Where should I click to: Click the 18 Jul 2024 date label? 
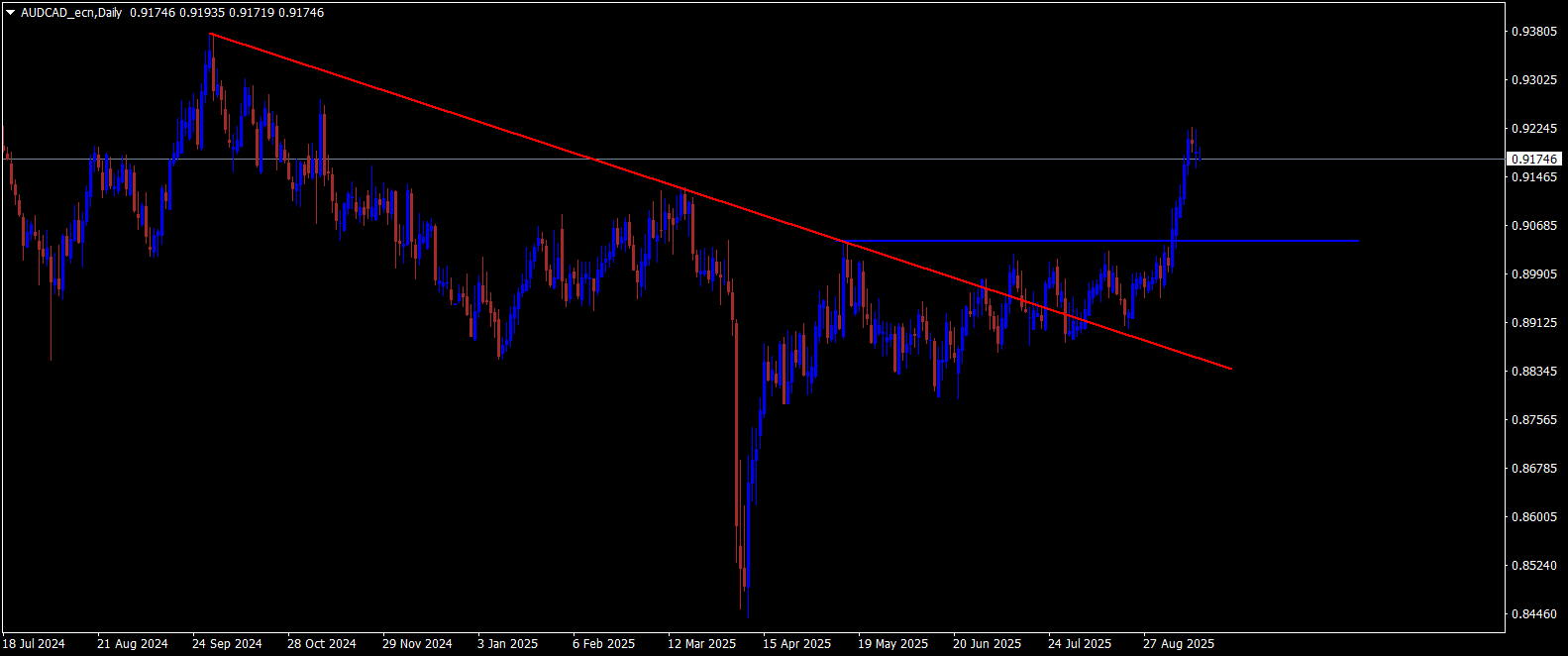[x=35, y=644]
